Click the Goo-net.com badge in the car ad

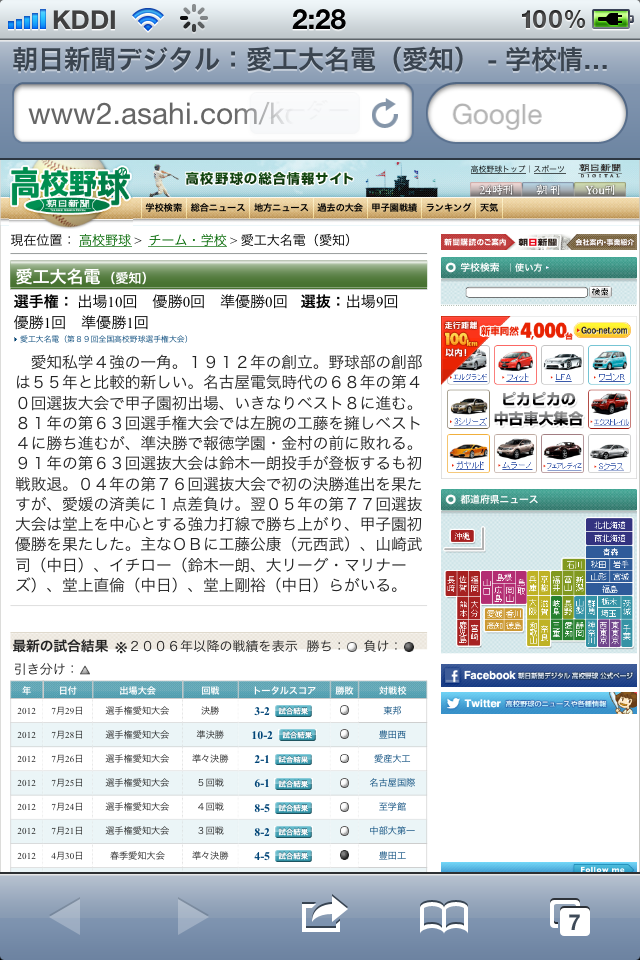coord(604,330)
